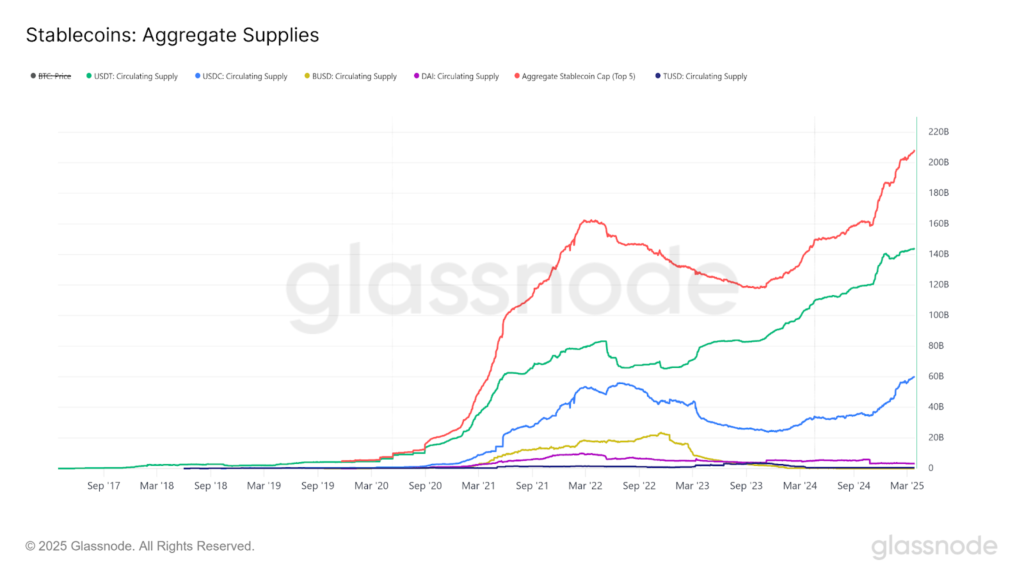1024x576 pixels.
Task: Enable the struck-through BTC: Price series
Action: 57,76
